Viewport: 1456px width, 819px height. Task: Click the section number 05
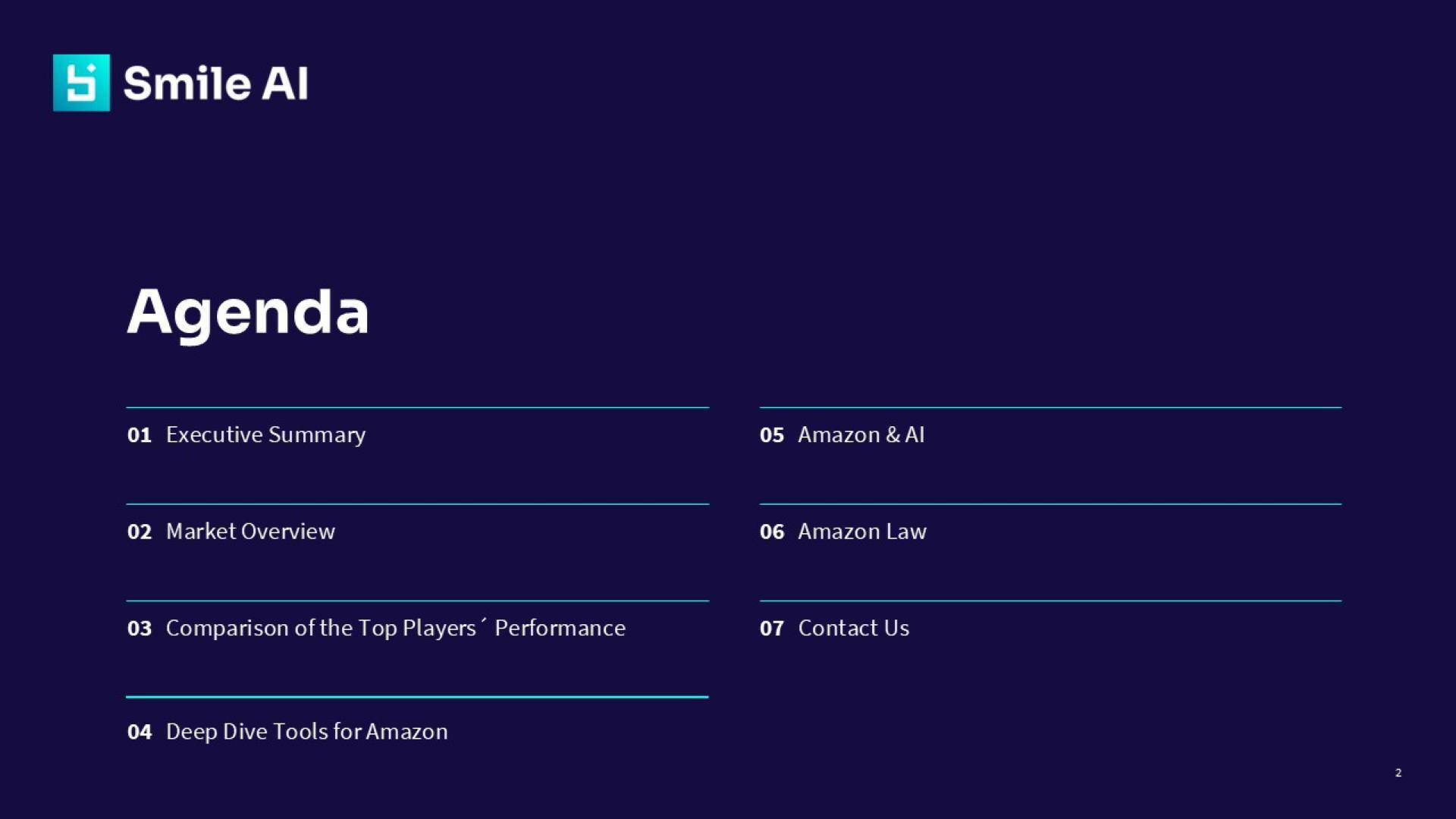tap(771, 435)
